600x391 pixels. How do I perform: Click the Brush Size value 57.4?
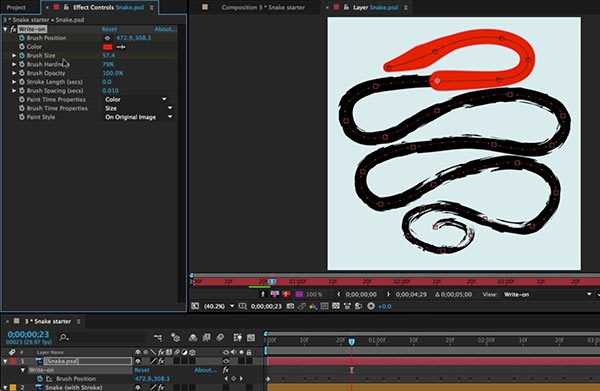pyautogui.click(x=109, y=55)
